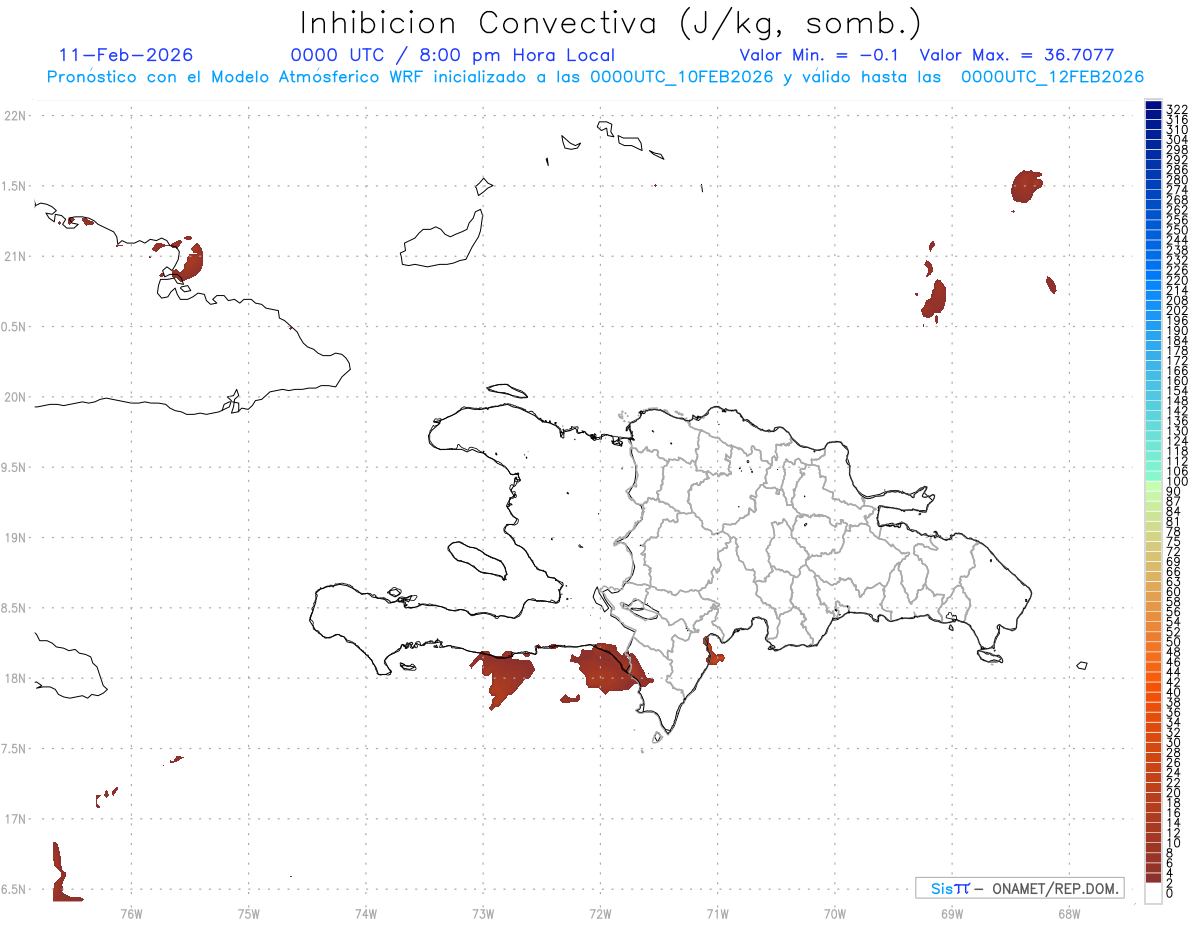Click the '22N' latitude label
This screenshot has height=927, width=1200.
[x=14, y=116]
